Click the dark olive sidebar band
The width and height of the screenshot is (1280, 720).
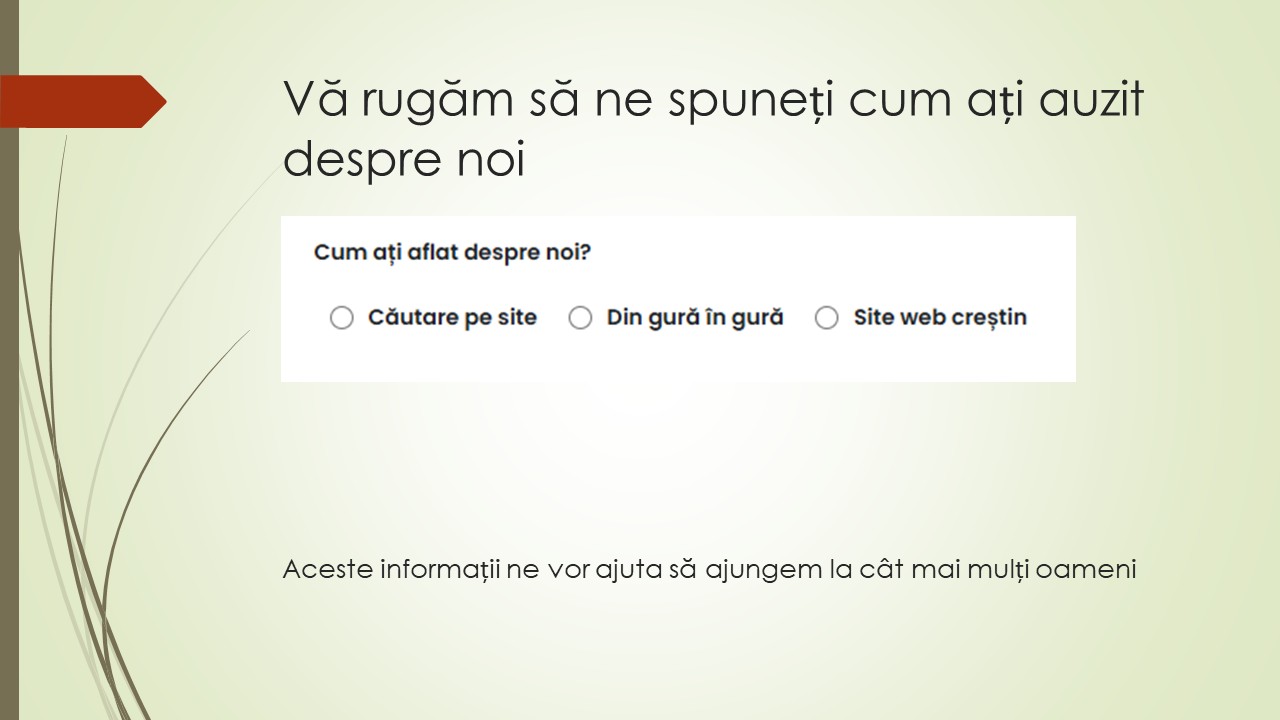10,400
